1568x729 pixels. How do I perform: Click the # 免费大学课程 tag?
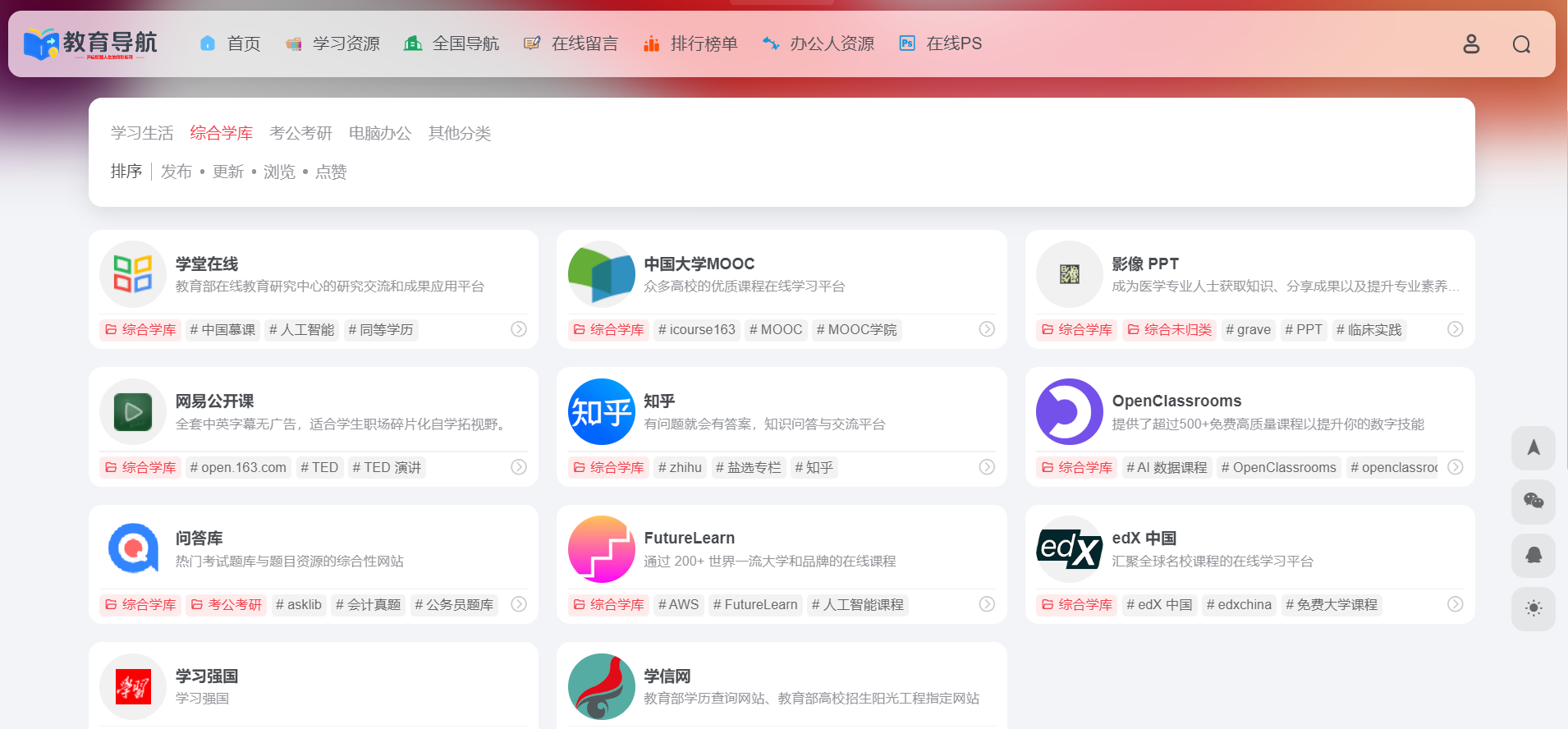pos(1332,605)
